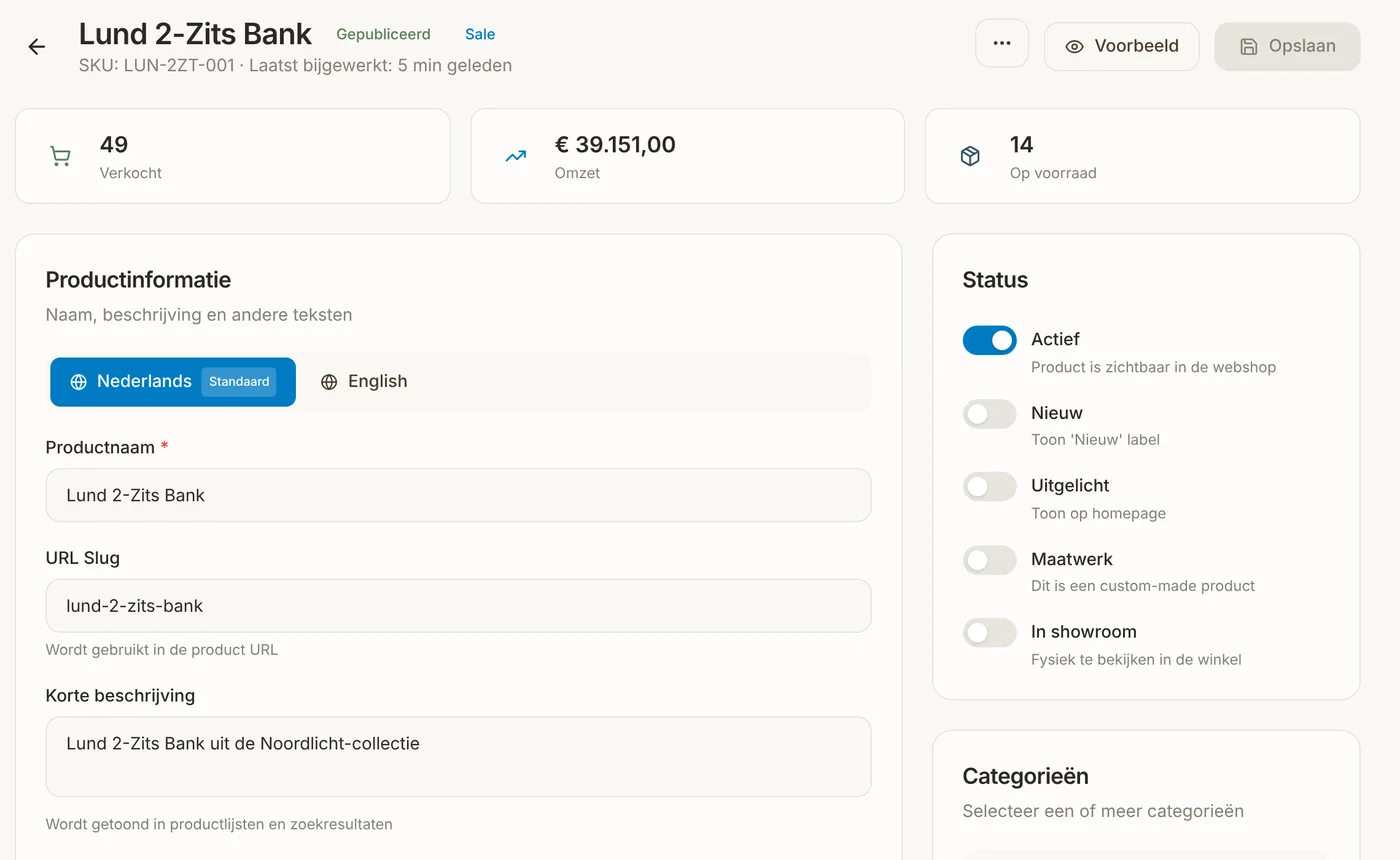Click the Voorbeeld preview button
The width and height of the screenshot is (1400, 860).
click(1122, 46)
